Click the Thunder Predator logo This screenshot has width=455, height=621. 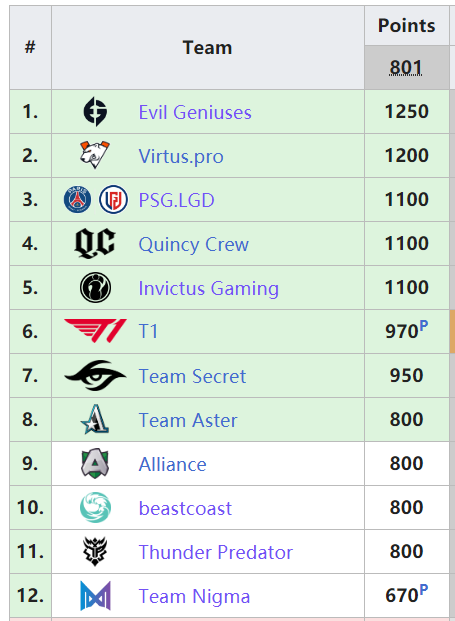[95, 551]
